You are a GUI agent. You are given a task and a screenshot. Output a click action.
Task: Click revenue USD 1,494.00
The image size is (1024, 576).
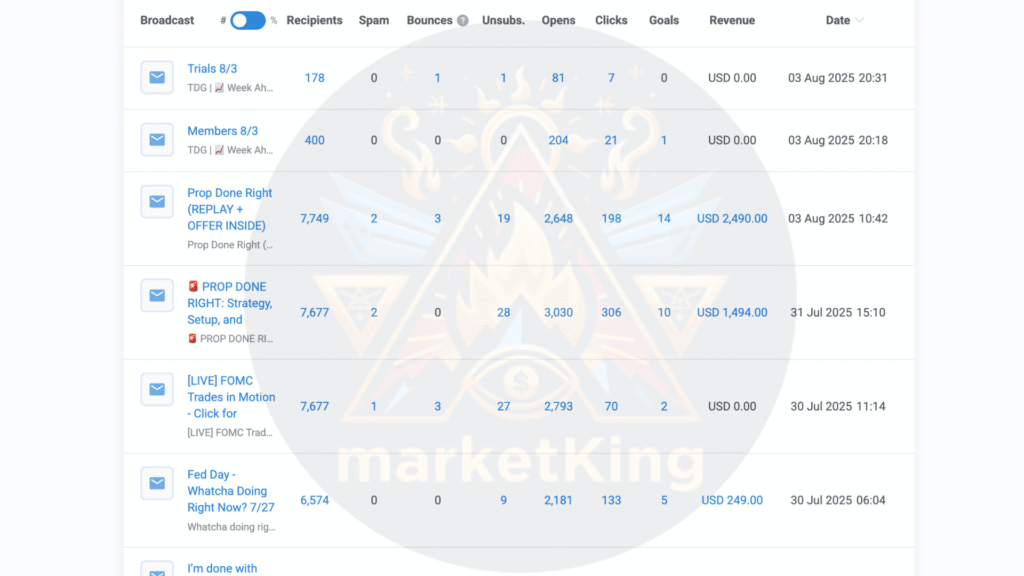pyautogui.click(x=732, y=313)
